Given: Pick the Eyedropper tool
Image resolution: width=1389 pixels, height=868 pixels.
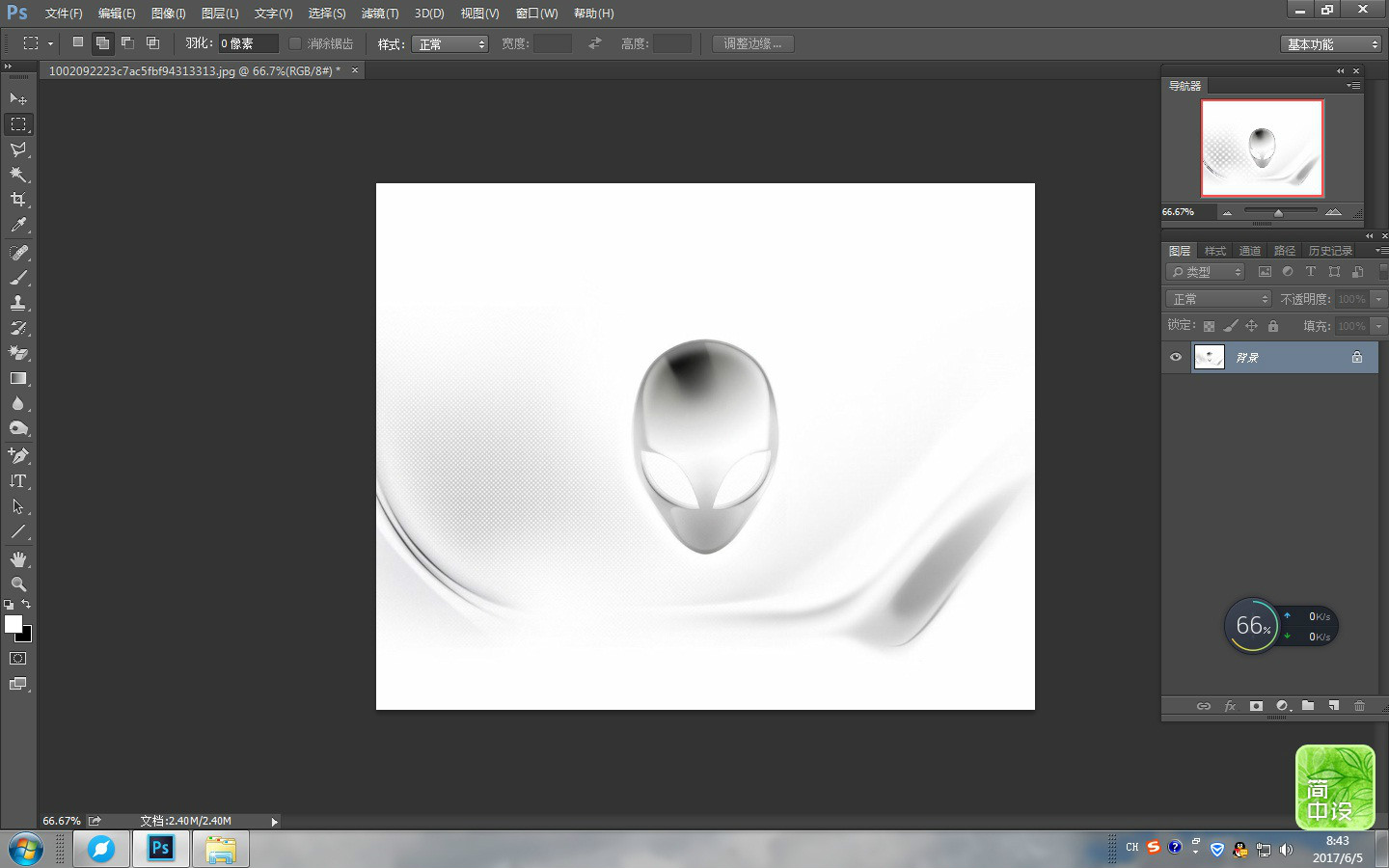Looking at the screenshot, I should (17, 226).
